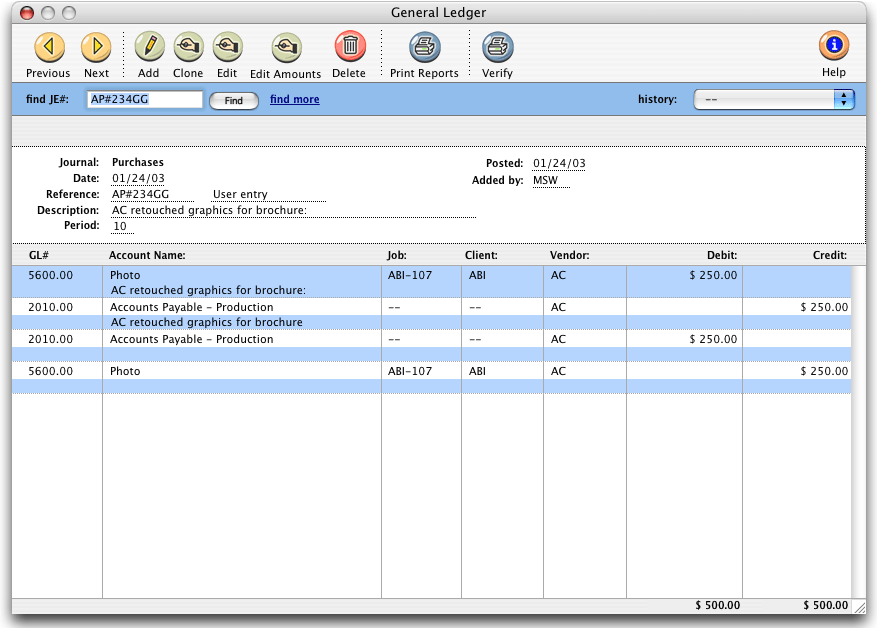Viewport: 877px width, 629px height.
Task: Open the find more link
Action: [x=295, y=100]
